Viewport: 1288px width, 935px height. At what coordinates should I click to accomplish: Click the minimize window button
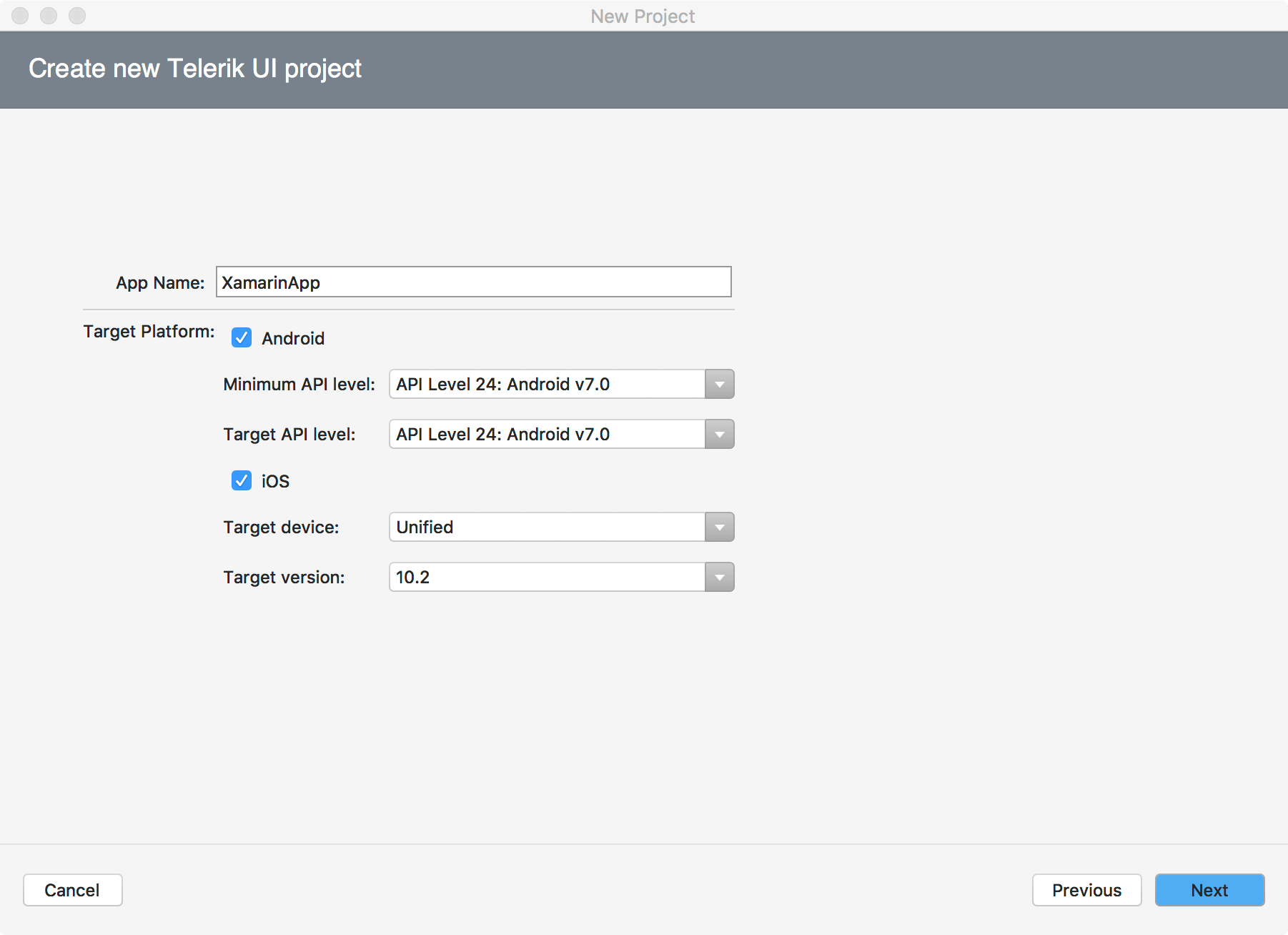49,16
